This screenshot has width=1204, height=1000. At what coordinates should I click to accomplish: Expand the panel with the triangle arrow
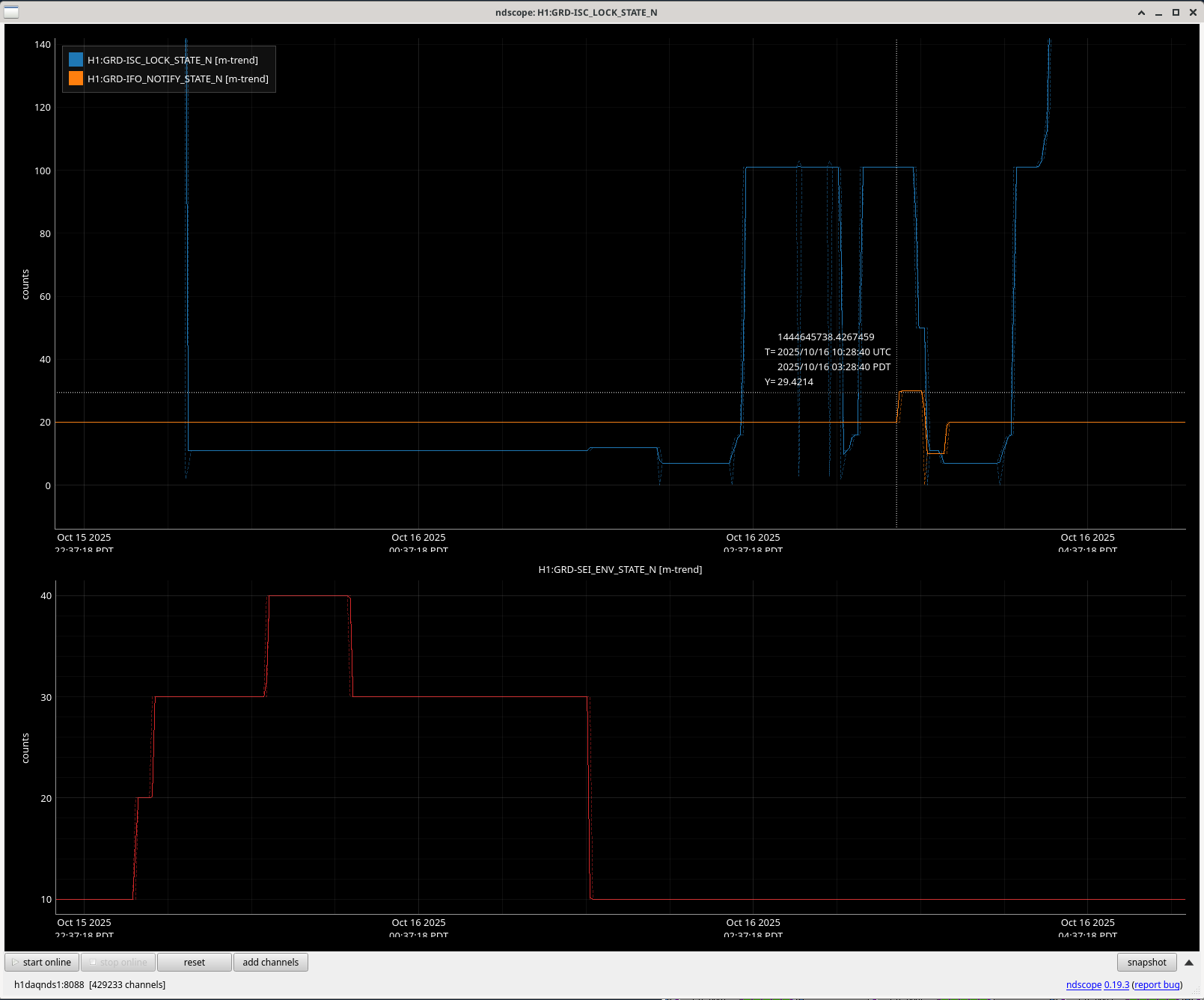(x=1188, y=962)
